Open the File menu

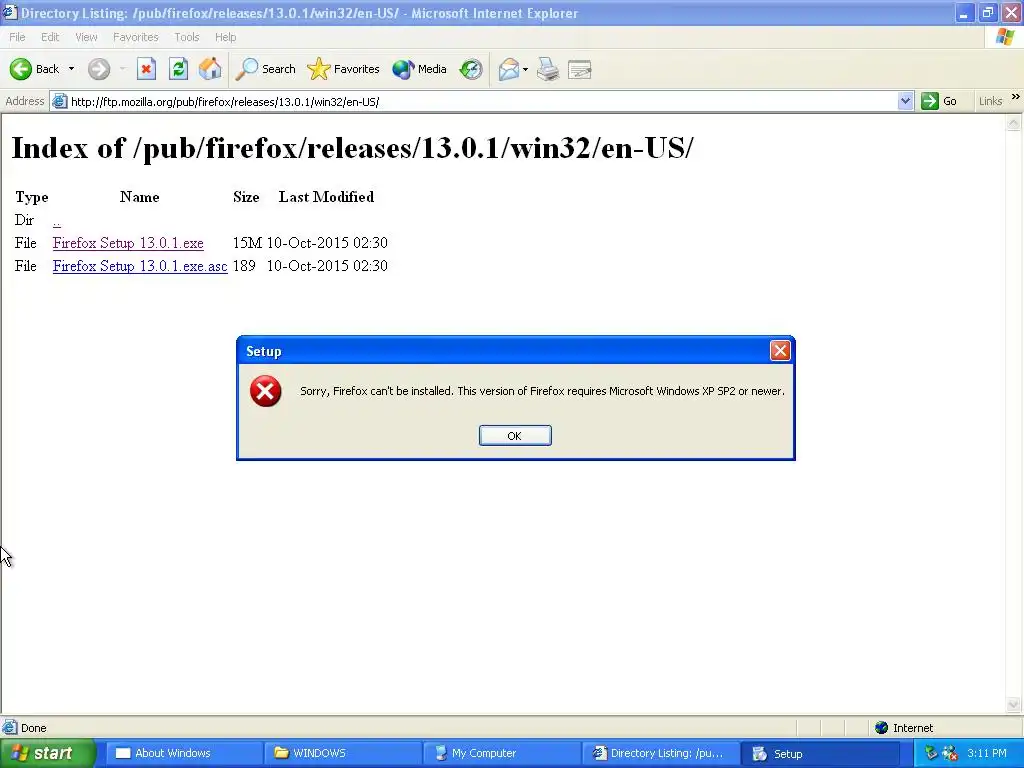[x=17, y=37]
